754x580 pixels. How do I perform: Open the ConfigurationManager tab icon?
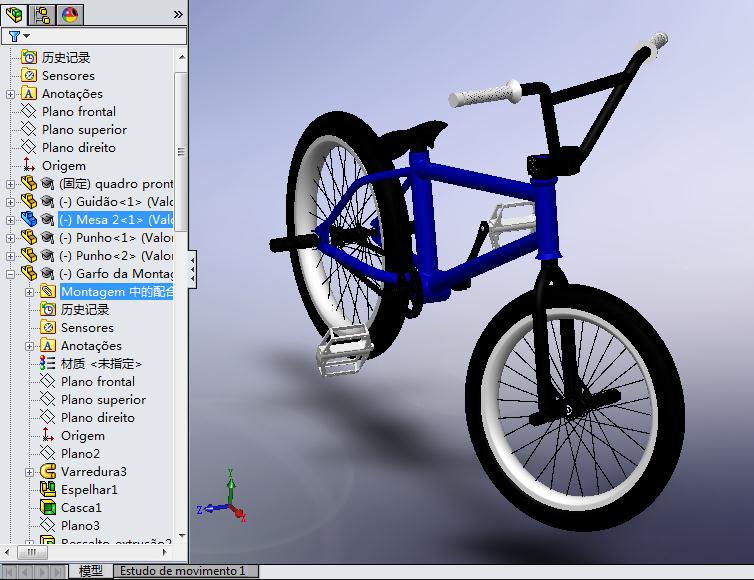point(42,14)
